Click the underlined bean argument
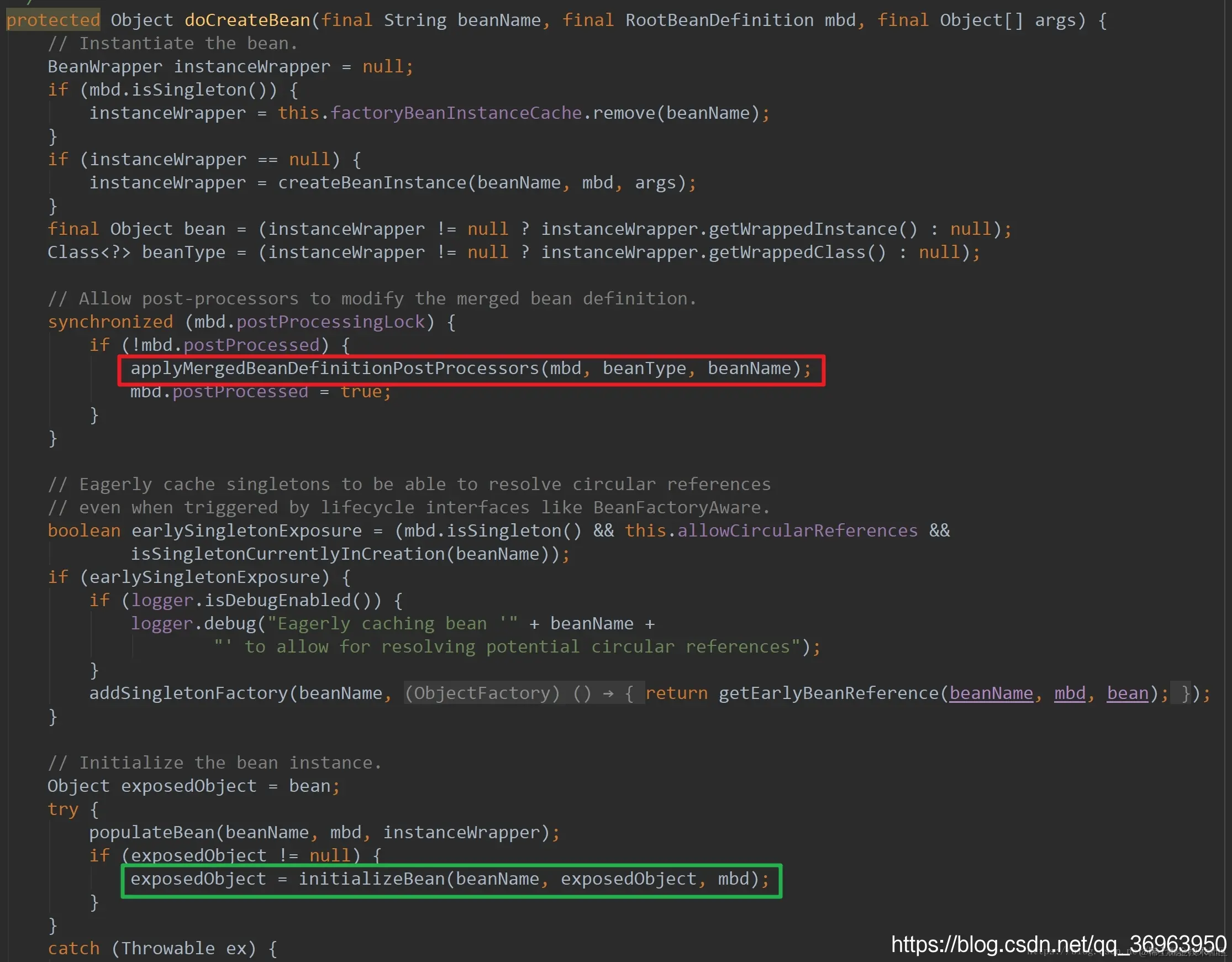 1127,693
